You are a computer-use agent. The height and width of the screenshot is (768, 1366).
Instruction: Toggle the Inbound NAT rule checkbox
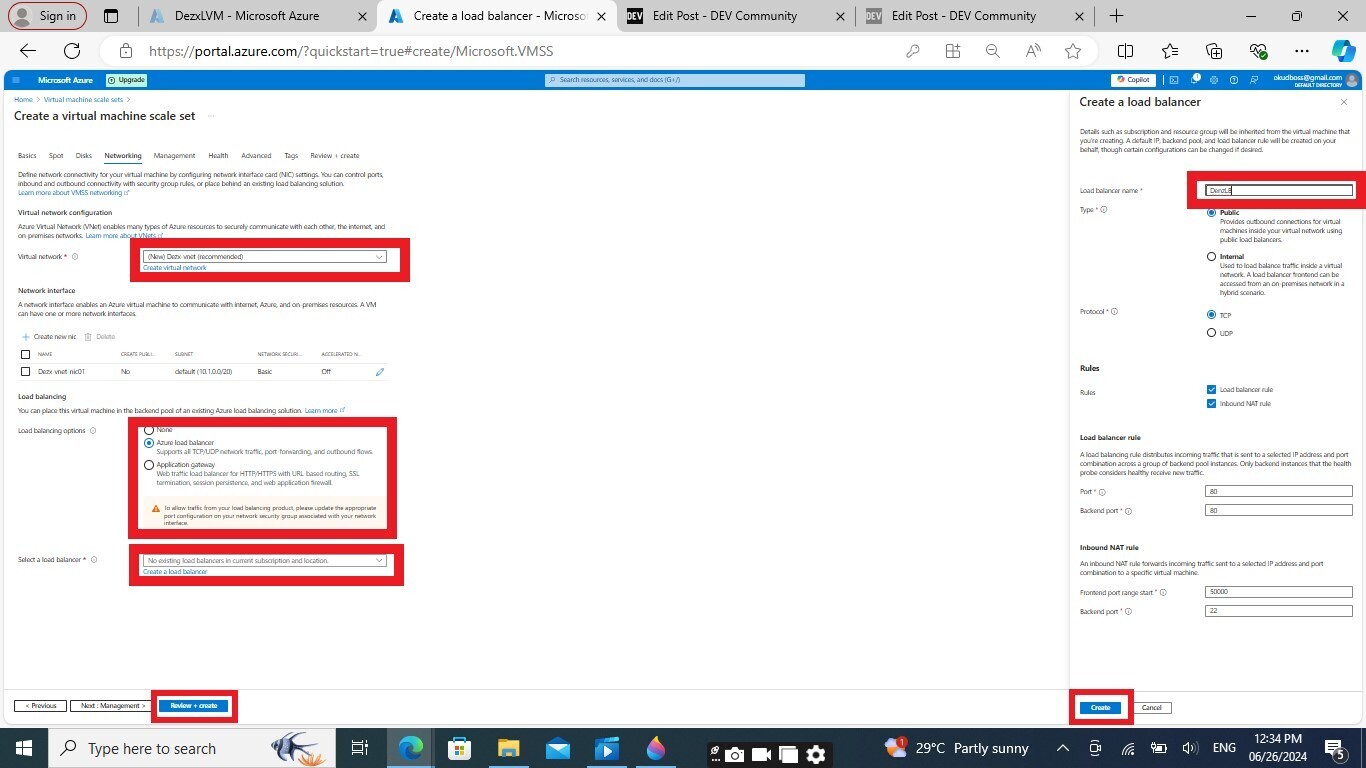point(1212,404)
